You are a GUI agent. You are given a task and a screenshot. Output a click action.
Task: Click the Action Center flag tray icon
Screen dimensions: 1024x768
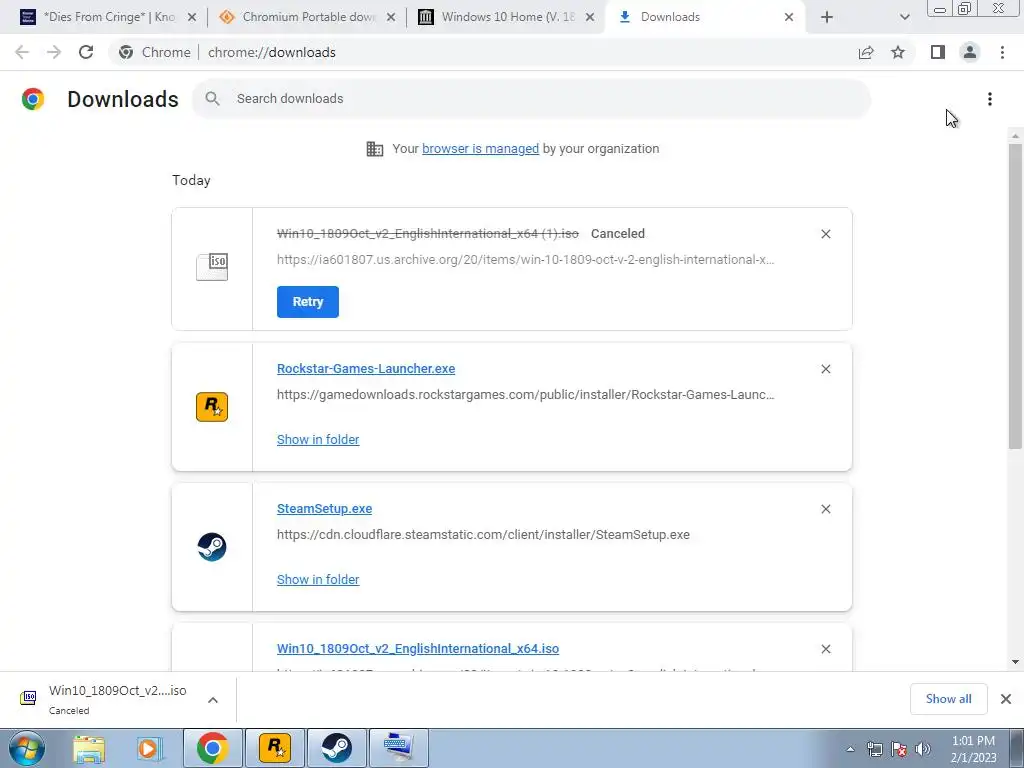[x=899, y=748]
